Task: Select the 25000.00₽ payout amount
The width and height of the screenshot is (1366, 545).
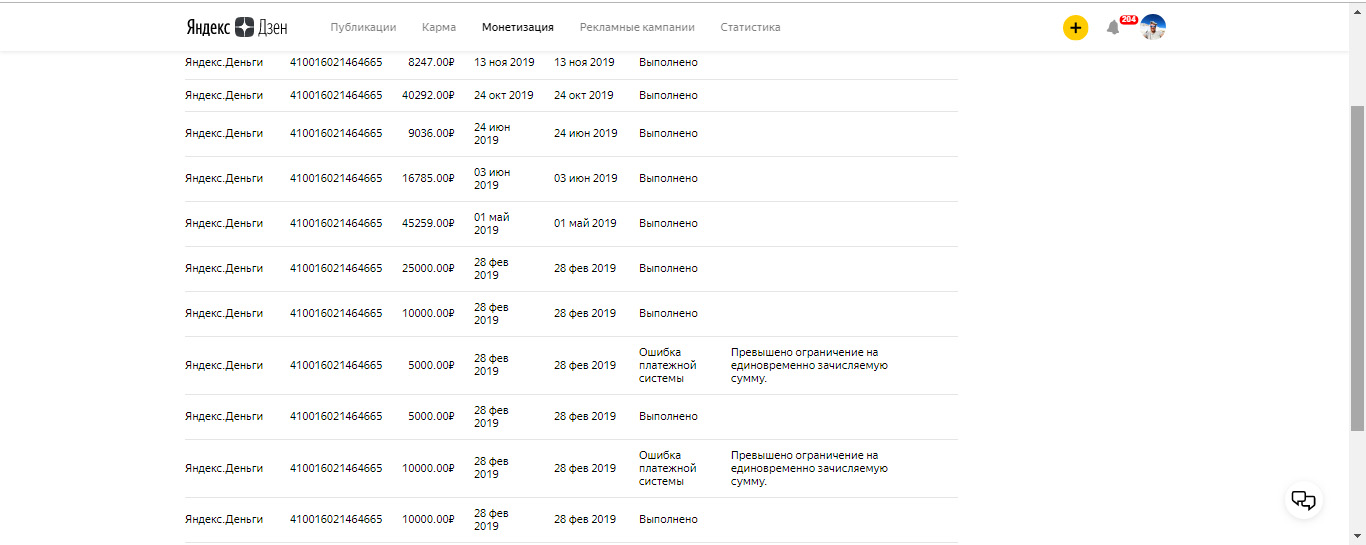Action: click(428, 268)
